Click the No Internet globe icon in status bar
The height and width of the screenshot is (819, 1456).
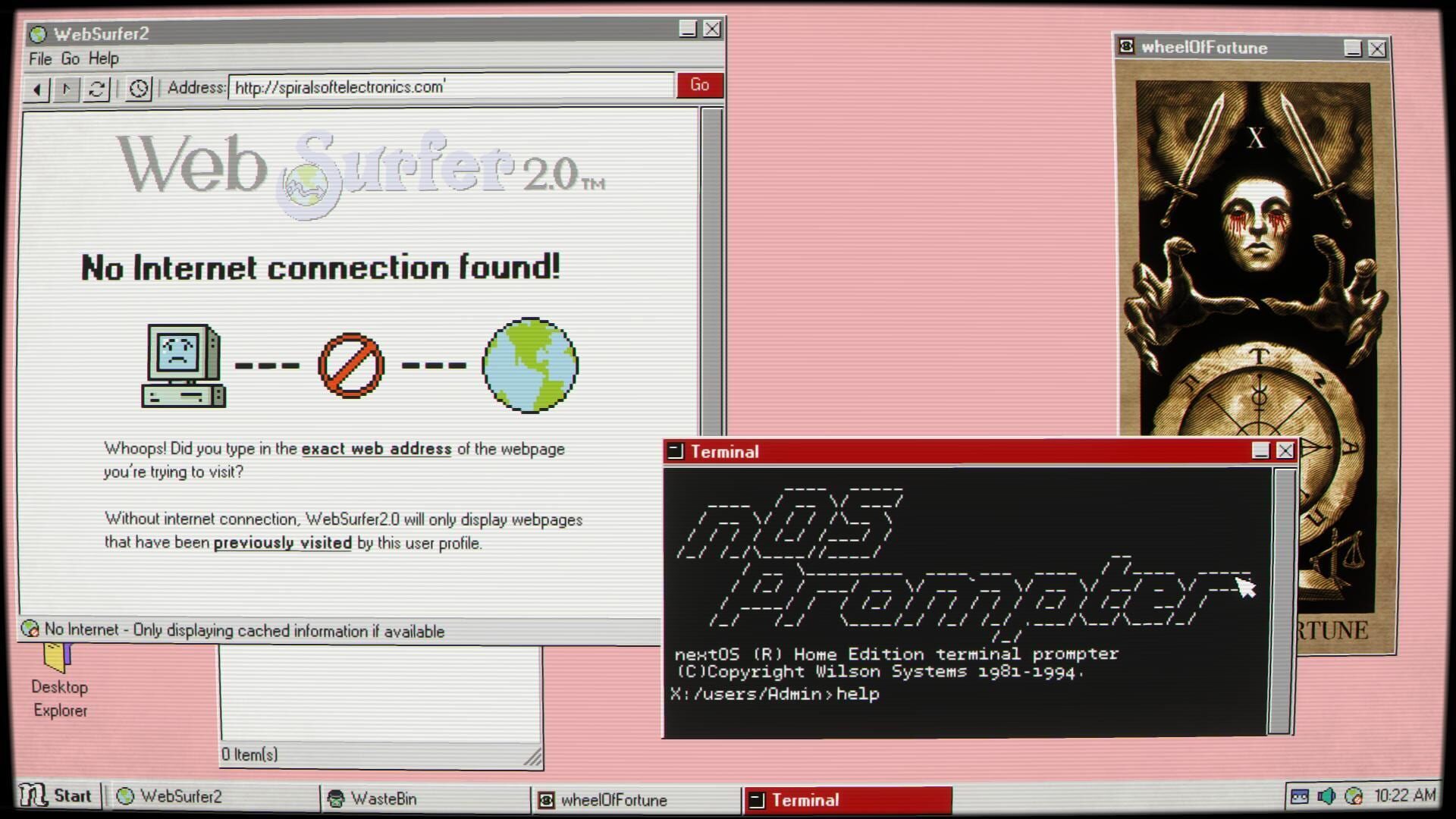[30, 629]
